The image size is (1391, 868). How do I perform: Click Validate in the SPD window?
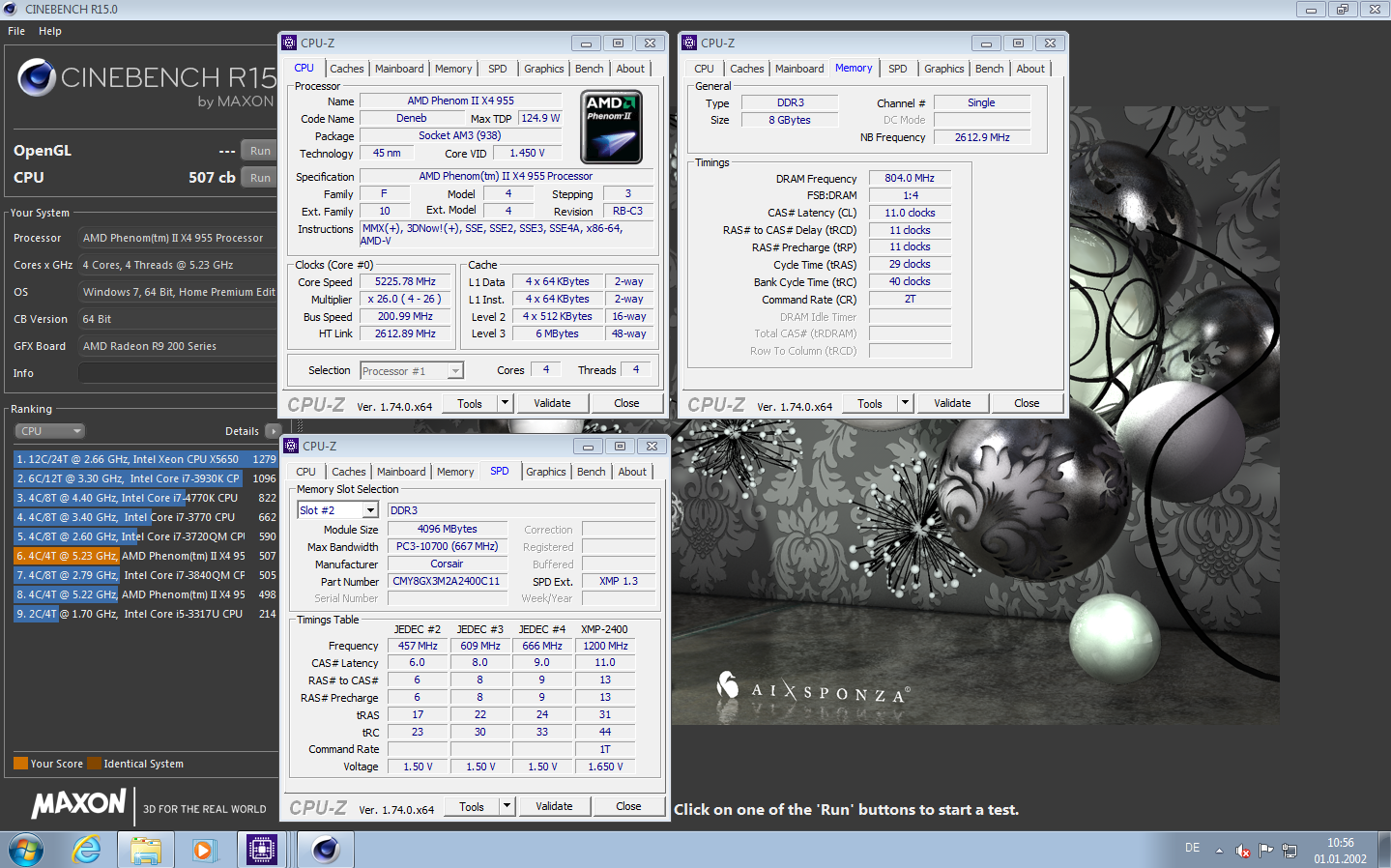coord(554,806)
